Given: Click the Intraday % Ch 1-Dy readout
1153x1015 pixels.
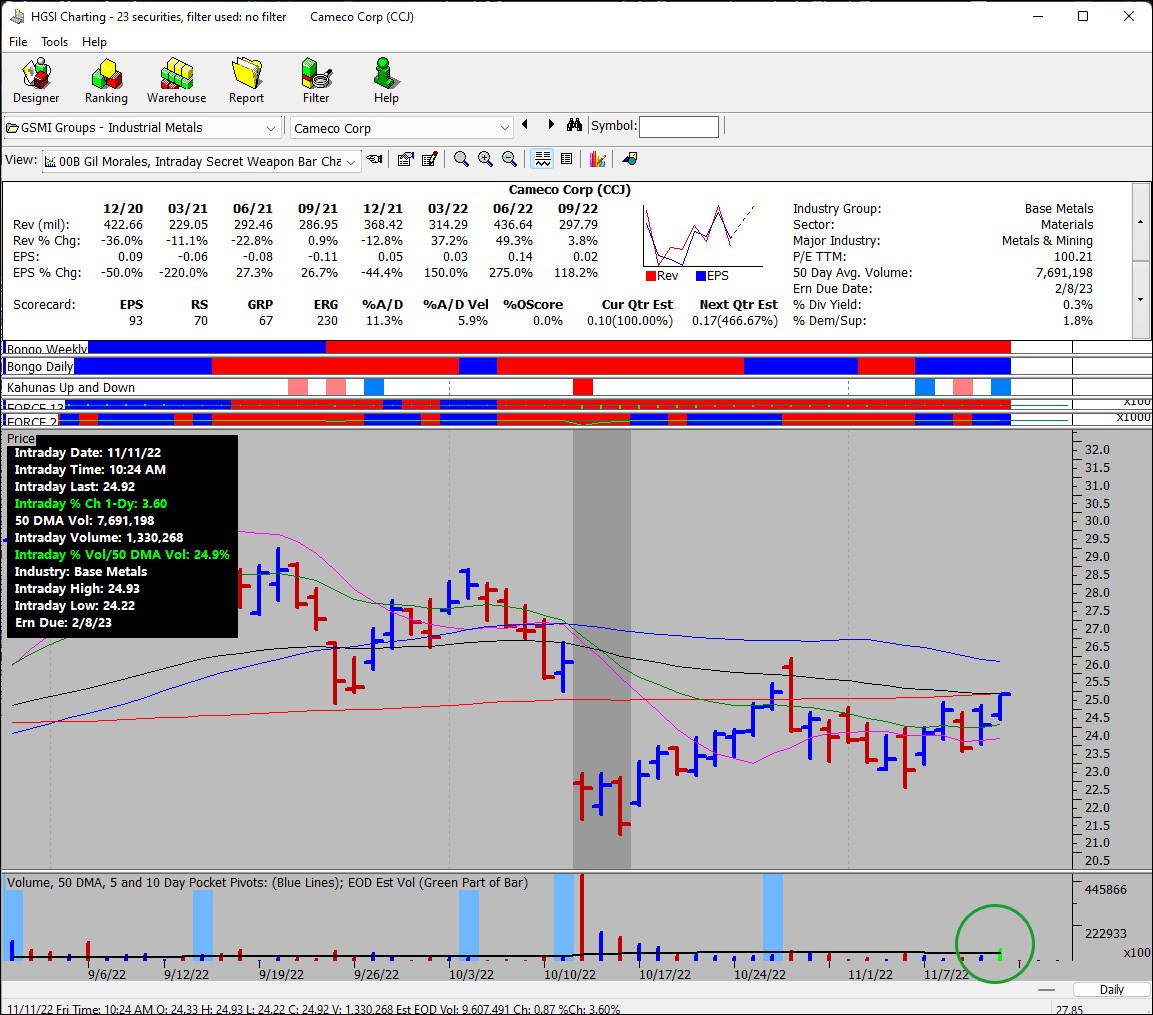Looking at the screenshot, I should [x=90, y=504].
